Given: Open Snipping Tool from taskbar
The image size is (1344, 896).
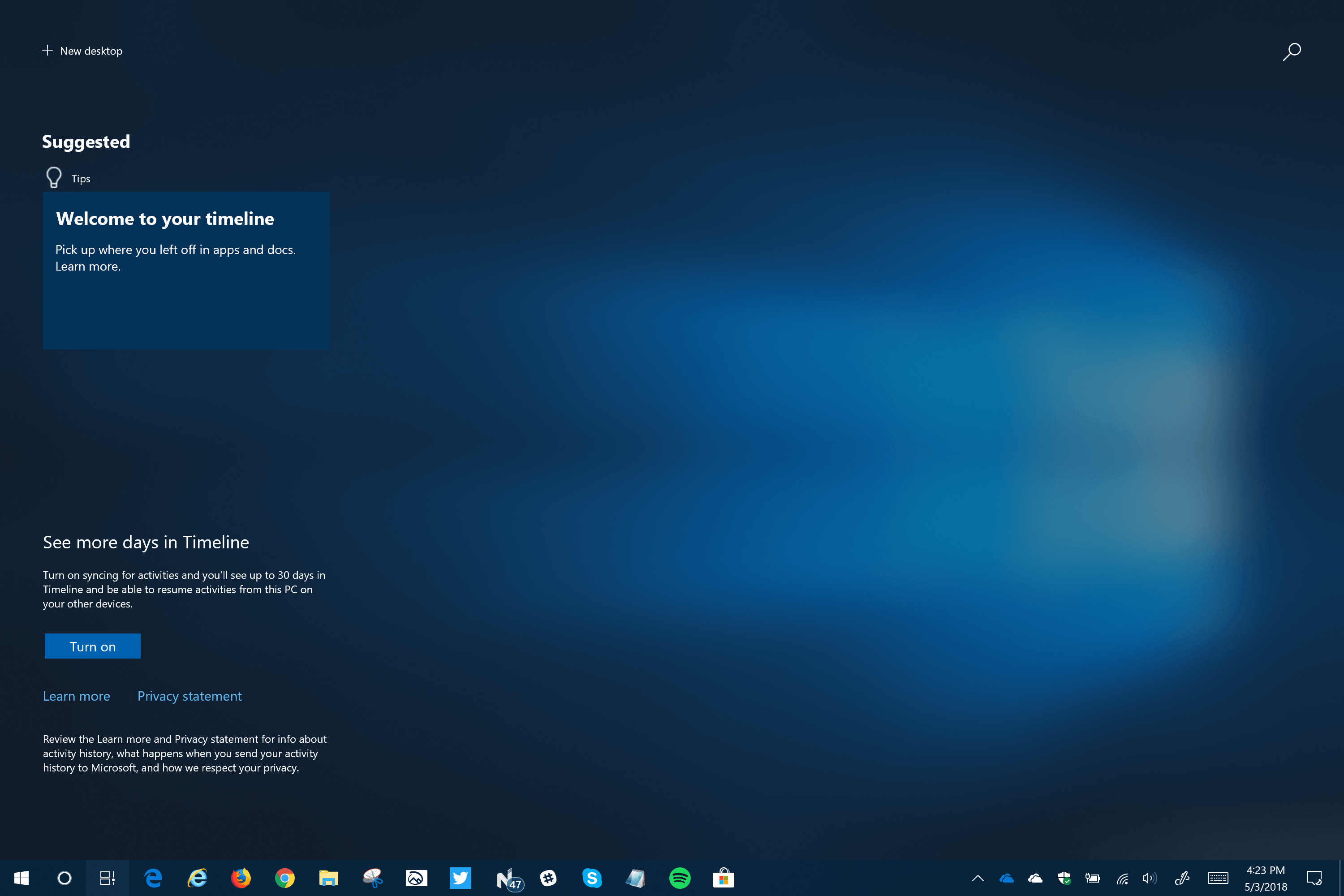Looking at the screenshot, I should pyautogui.click(x=373, y=878).
